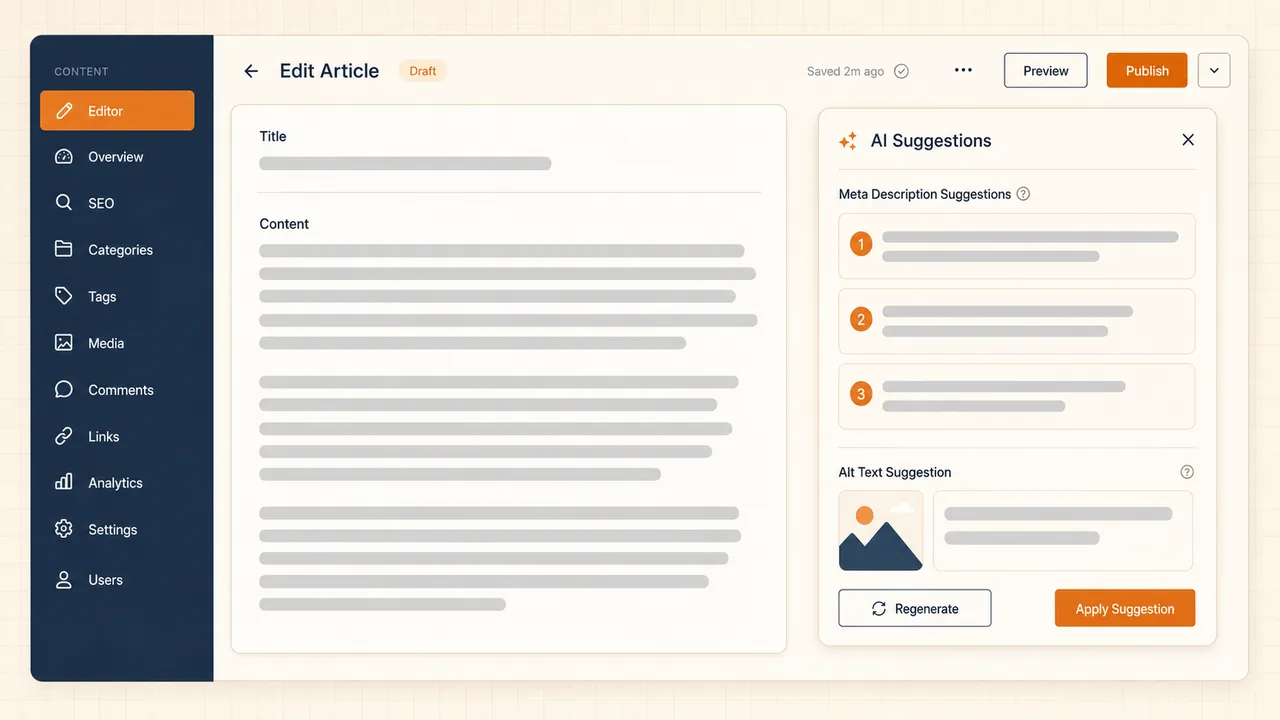This screenshot has width=1280, height=720.
Task: Click the 'Alt Text Suggestion' label
Action: coord(895,472)
